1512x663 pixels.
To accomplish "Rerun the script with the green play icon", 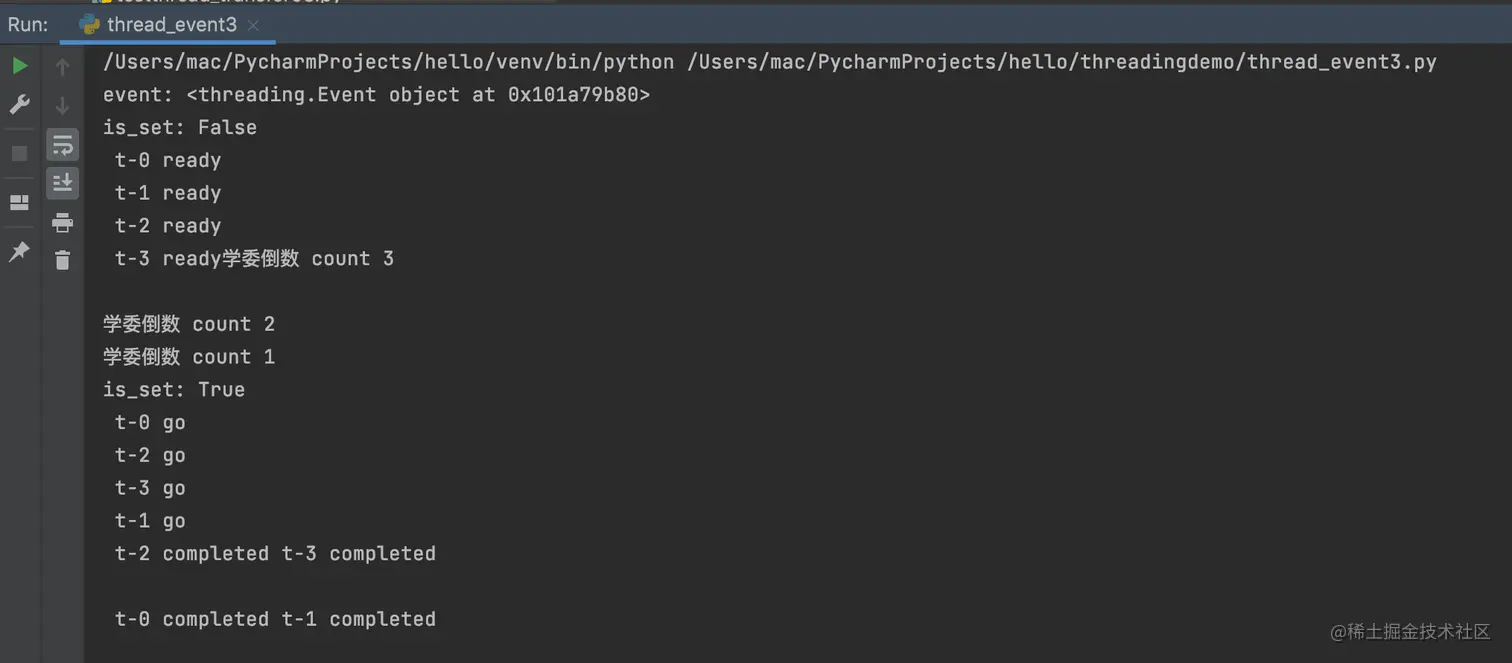I will click(20, 66).
